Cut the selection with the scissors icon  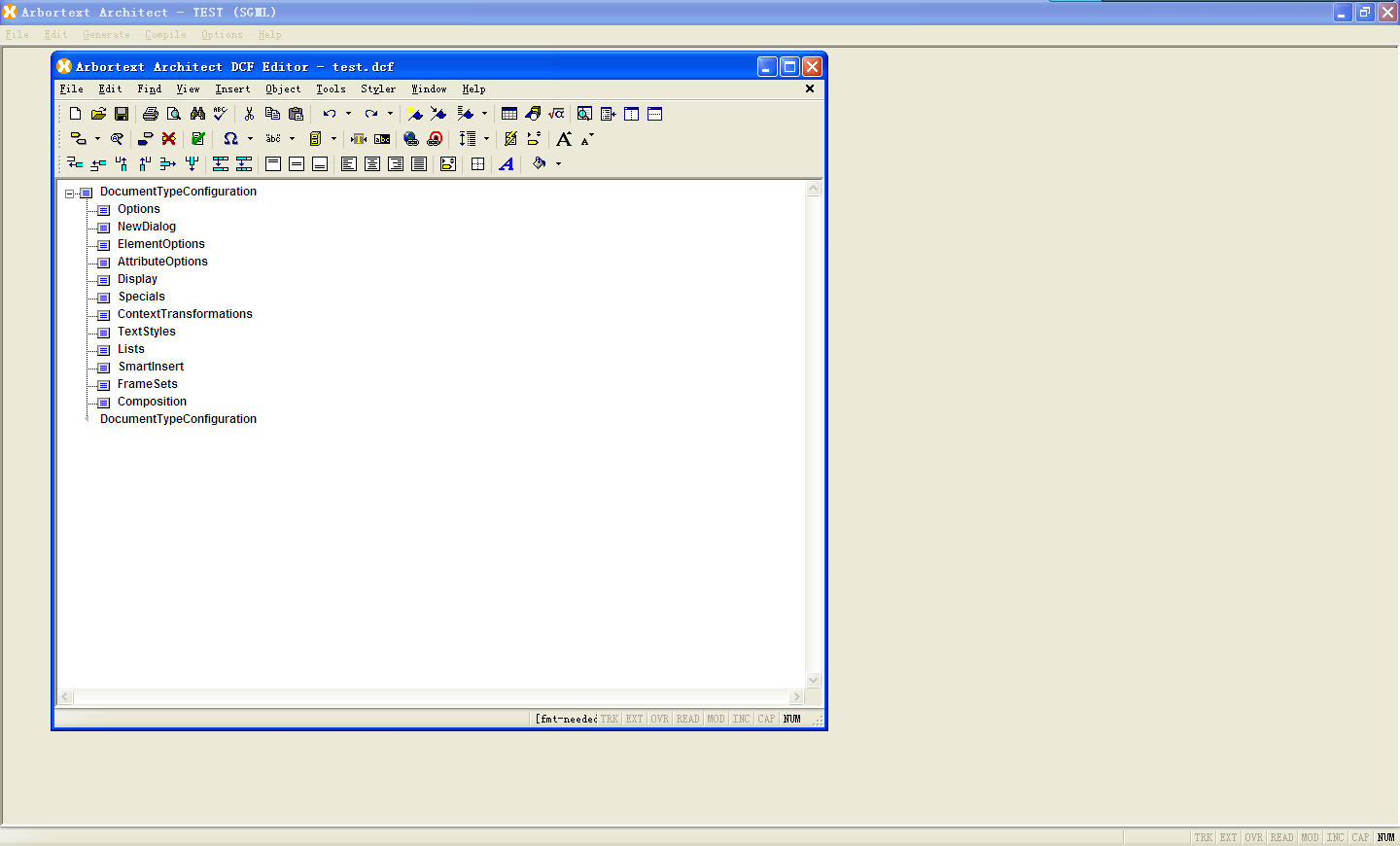coord(250,114)
